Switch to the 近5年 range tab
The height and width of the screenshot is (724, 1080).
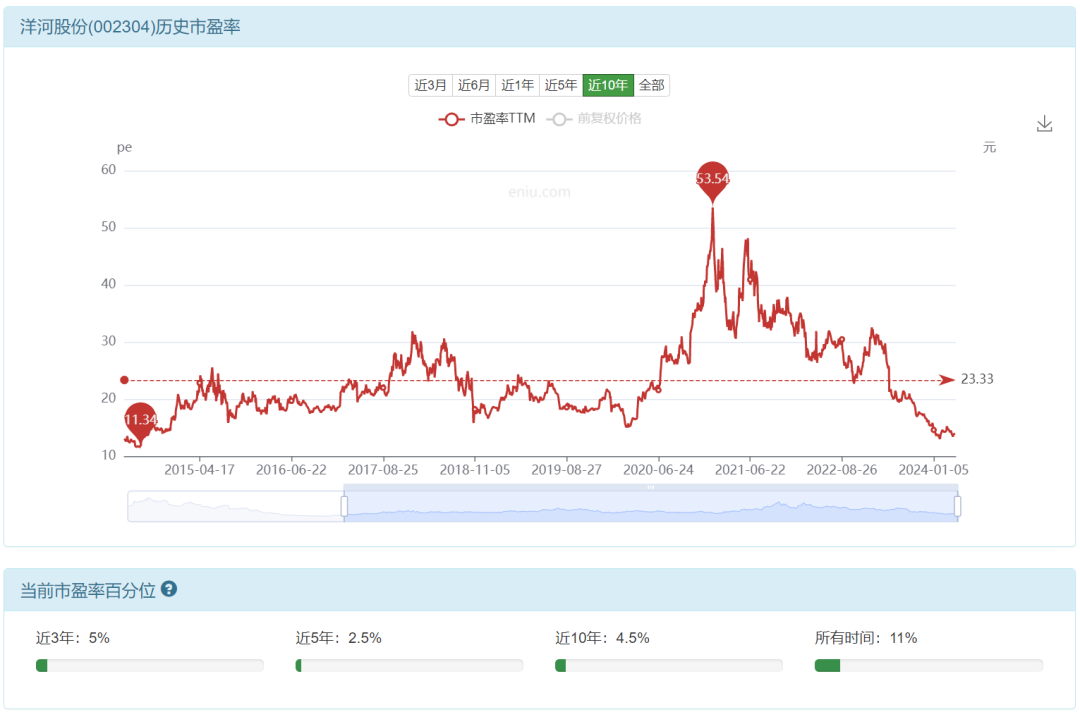pos(561,85)
